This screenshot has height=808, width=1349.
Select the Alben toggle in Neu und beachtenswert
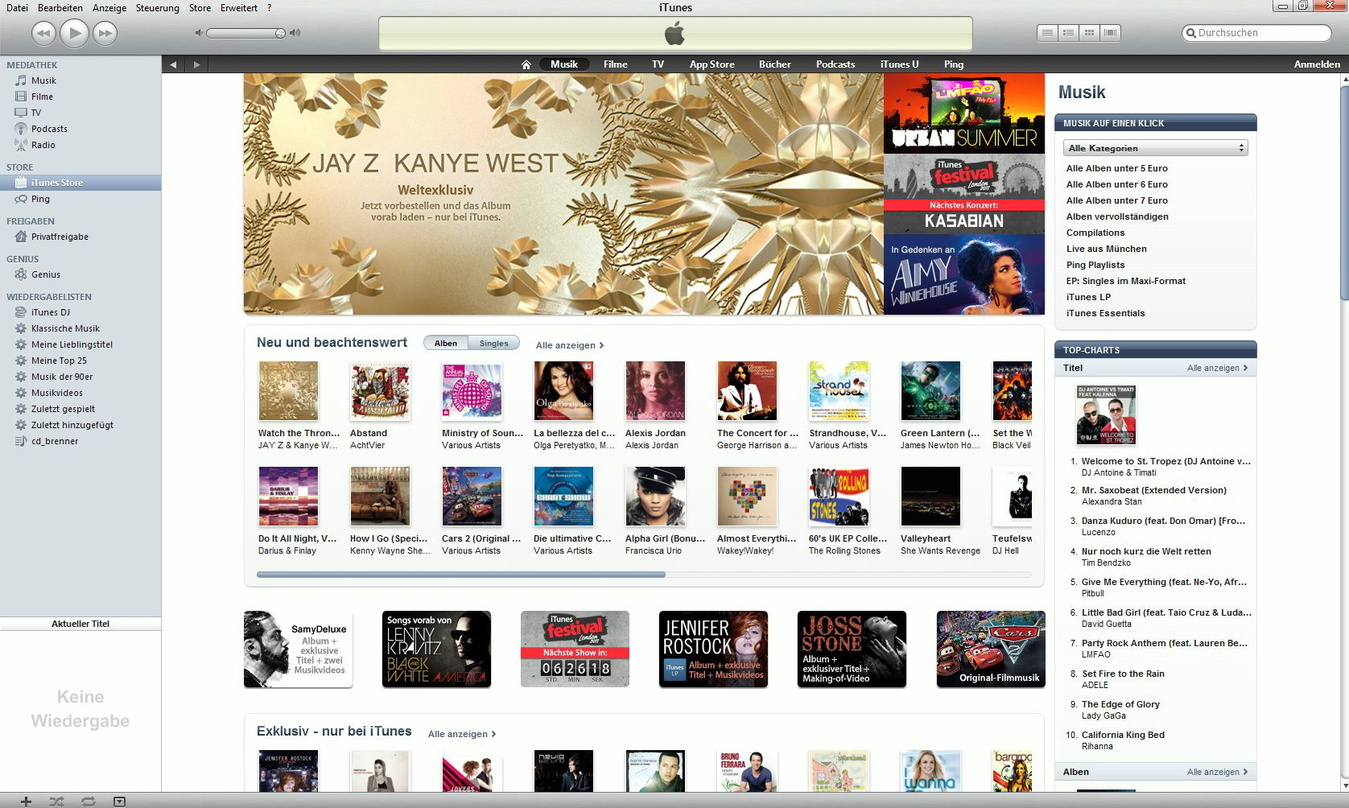tap(446, 343)
